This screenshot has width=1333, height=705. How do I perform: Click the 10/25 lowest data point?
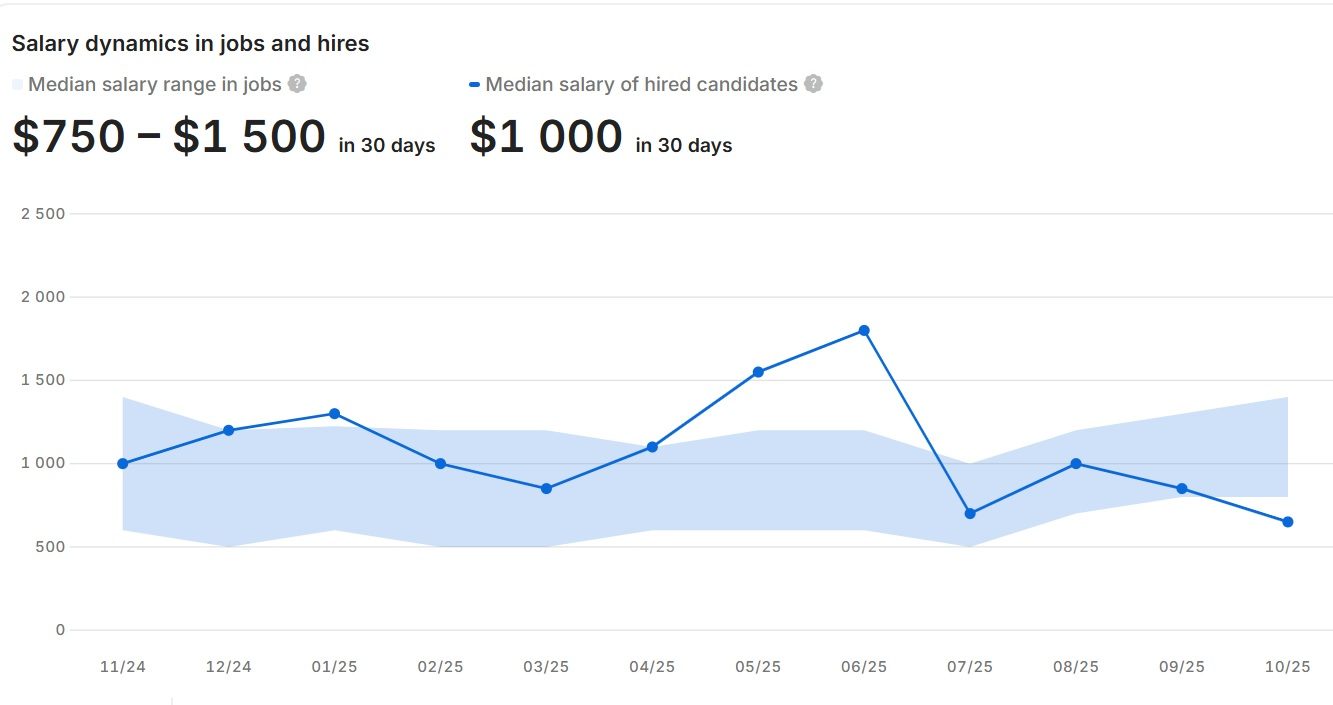click(1288, 522)
